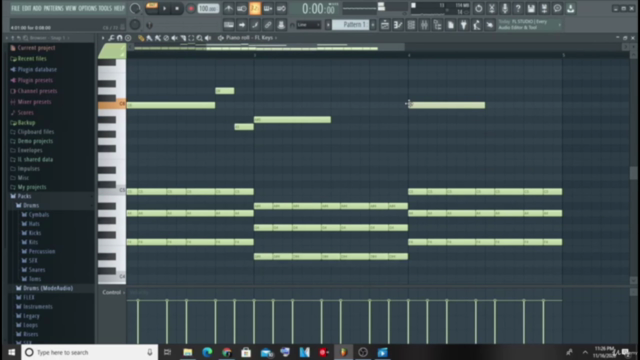Screen dimensions: 640x360
Task: Pick the Zoom magnifier tool in piano roll
Action: [x=200, y=38]
